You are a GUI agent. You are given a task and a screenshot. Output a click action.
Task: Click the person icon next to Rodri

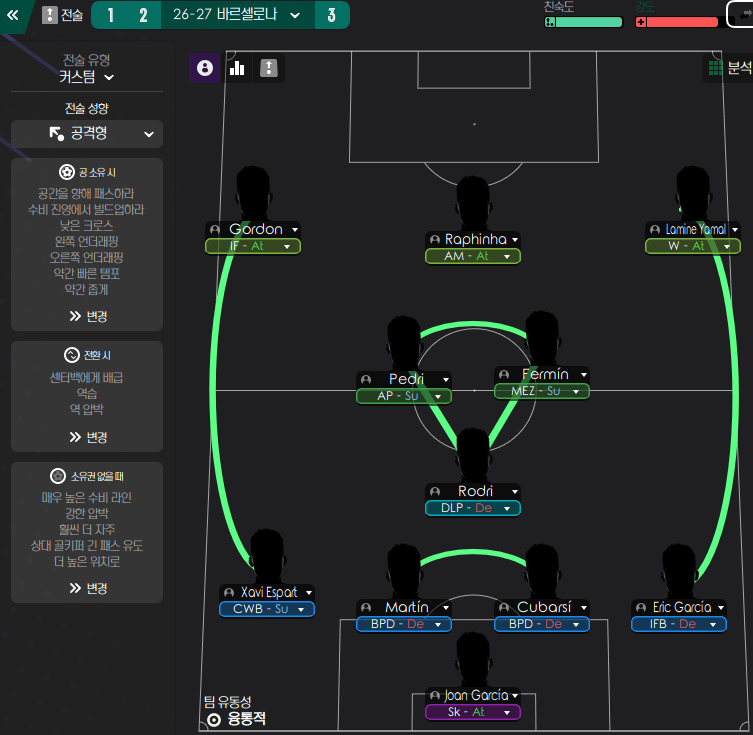click(435, 491)
